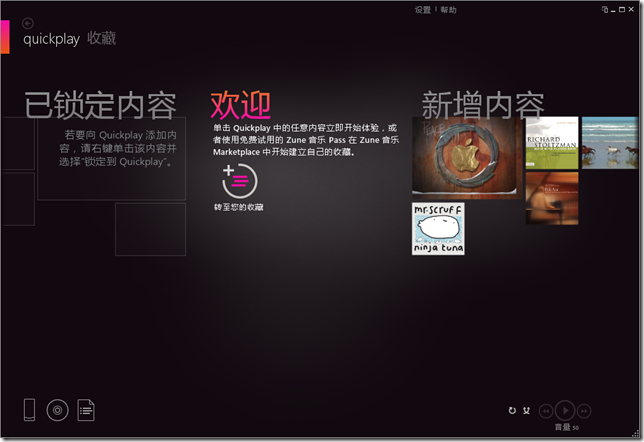Open 帮助 help menu
Screen dimensions: 644x442
pyautogui.click(x=448, y=10)
